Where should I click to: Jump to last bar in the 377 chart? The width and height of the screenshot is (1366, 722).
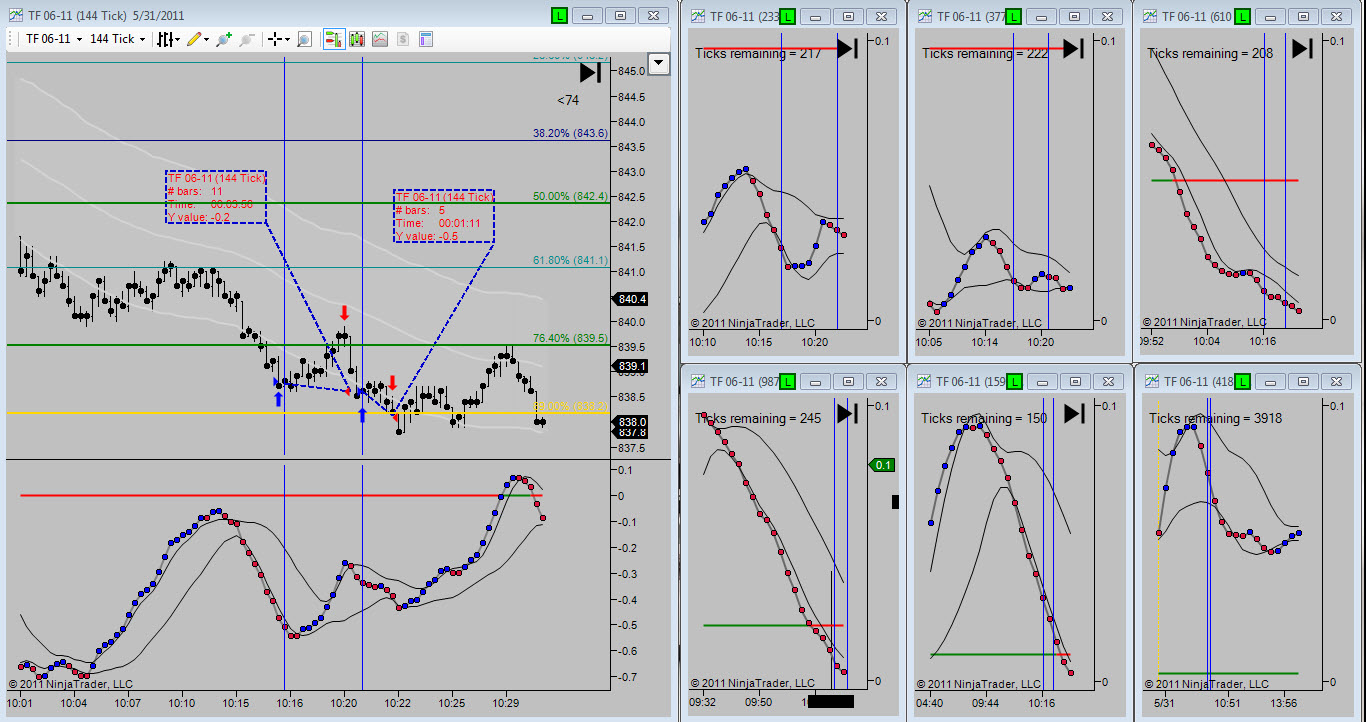1074,48
